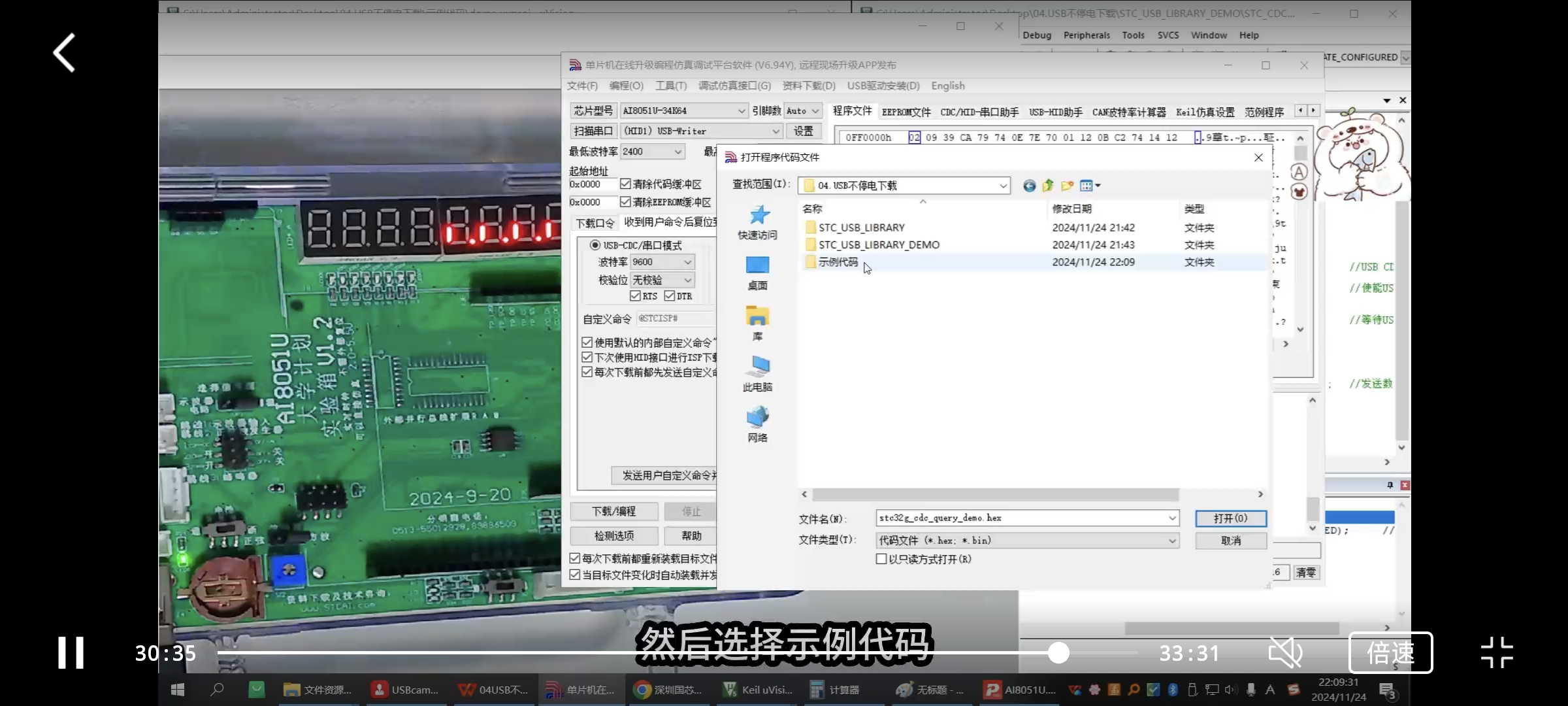Screen dimensions: 1568x706
Task: Pause the video playback
Action: tap(71, 652)
